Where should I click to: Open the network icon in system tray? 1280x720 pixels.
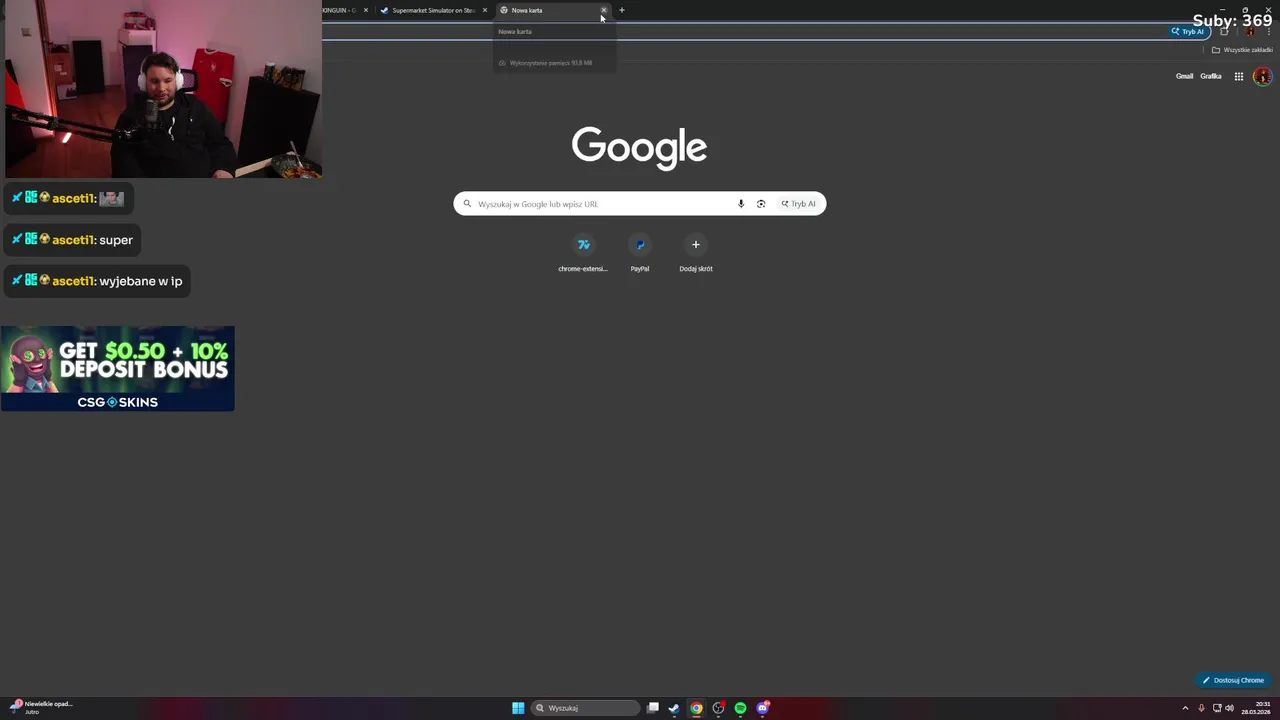coord(1215,708)
